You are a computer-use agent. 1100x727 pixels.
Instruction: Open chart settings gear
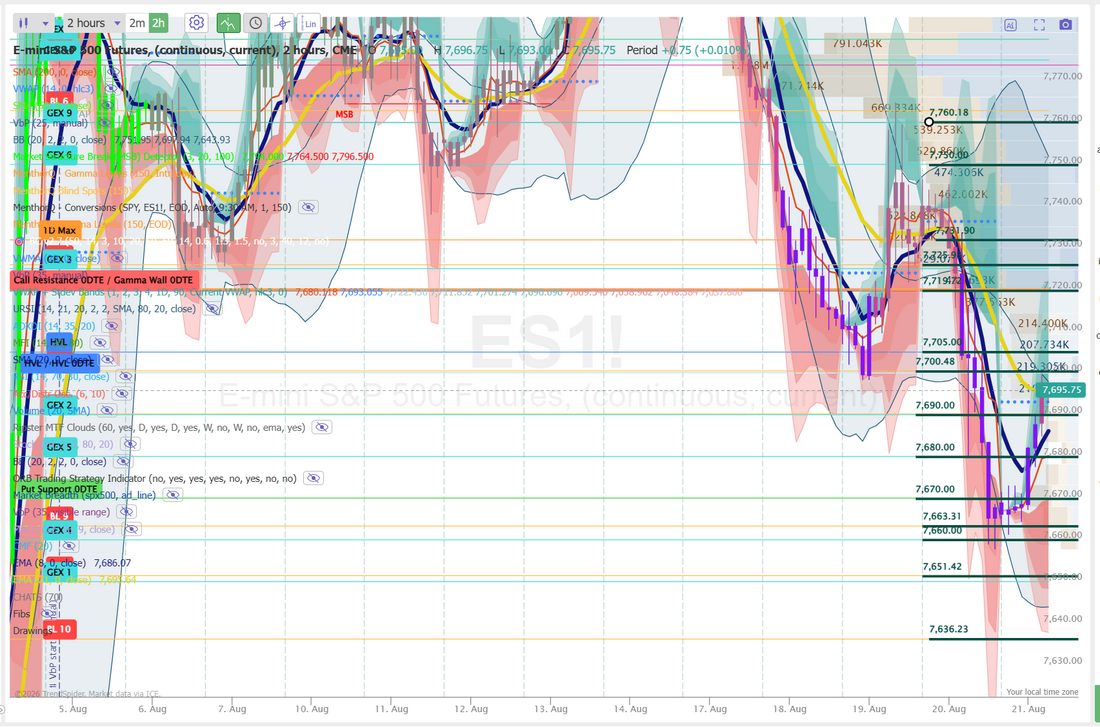[196, 23]
